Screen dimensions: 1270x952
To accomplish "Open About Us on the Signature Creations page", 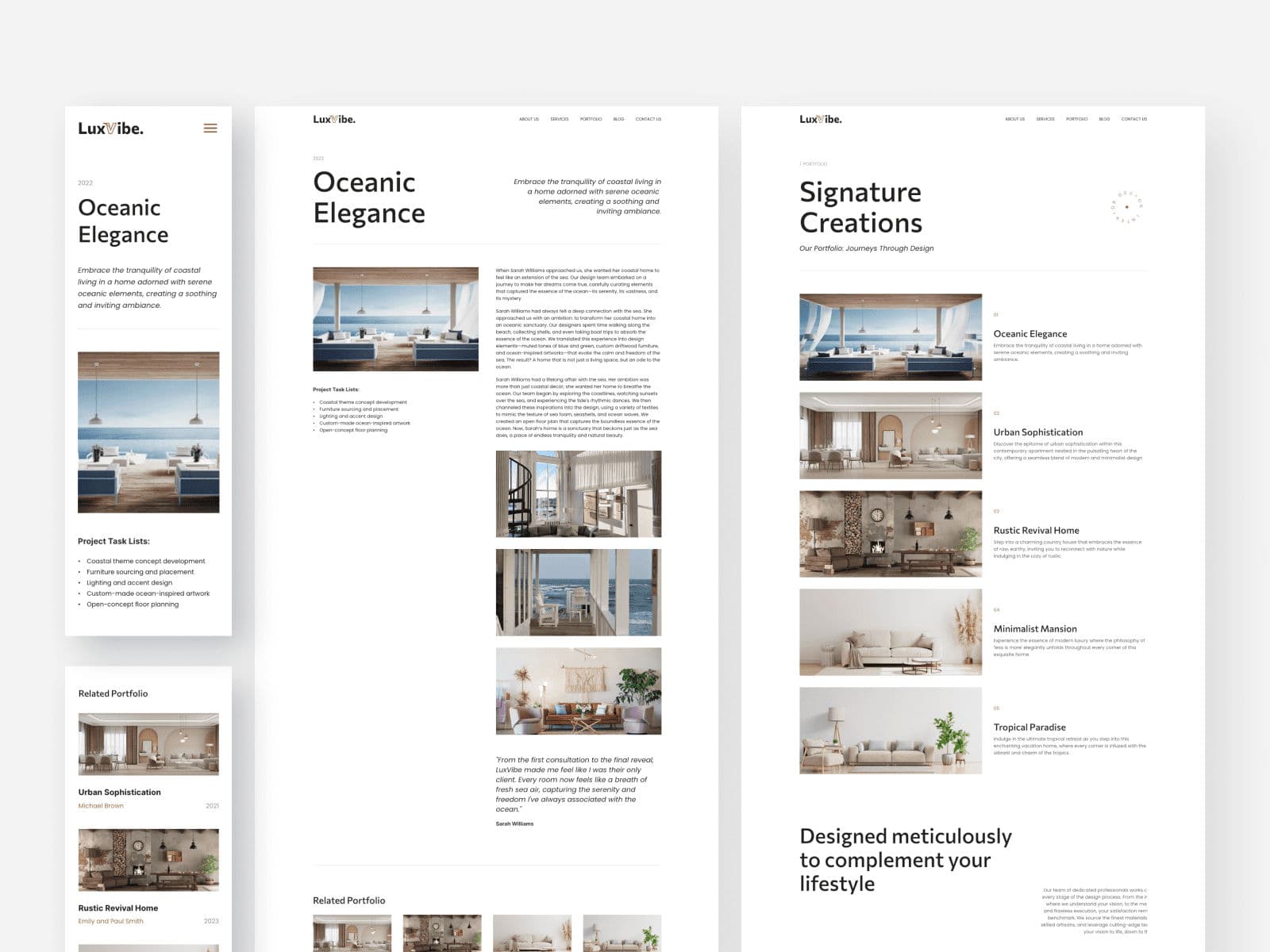I will coord(1014,119).
